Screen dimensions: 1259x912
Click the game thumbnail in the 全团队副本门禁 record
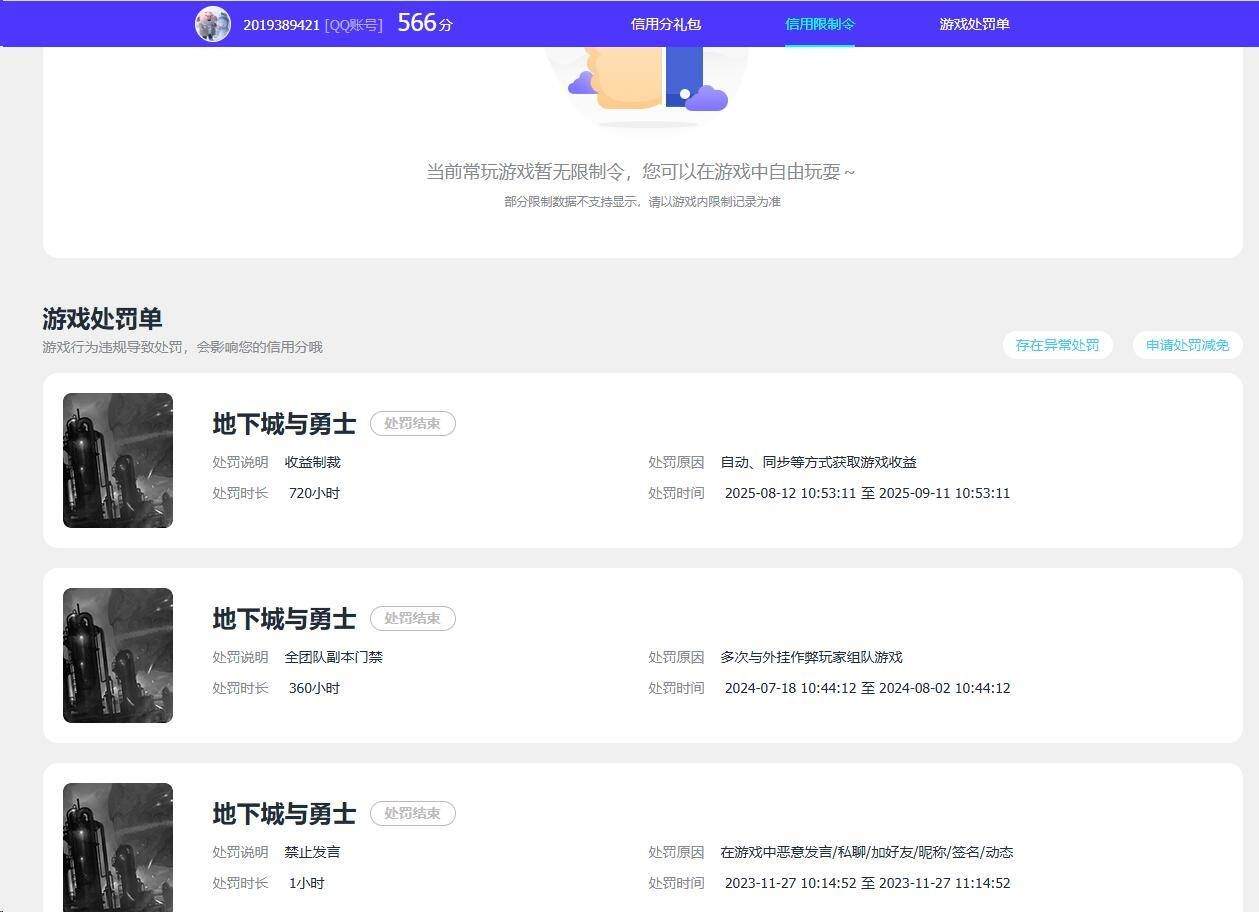(118, 655)
